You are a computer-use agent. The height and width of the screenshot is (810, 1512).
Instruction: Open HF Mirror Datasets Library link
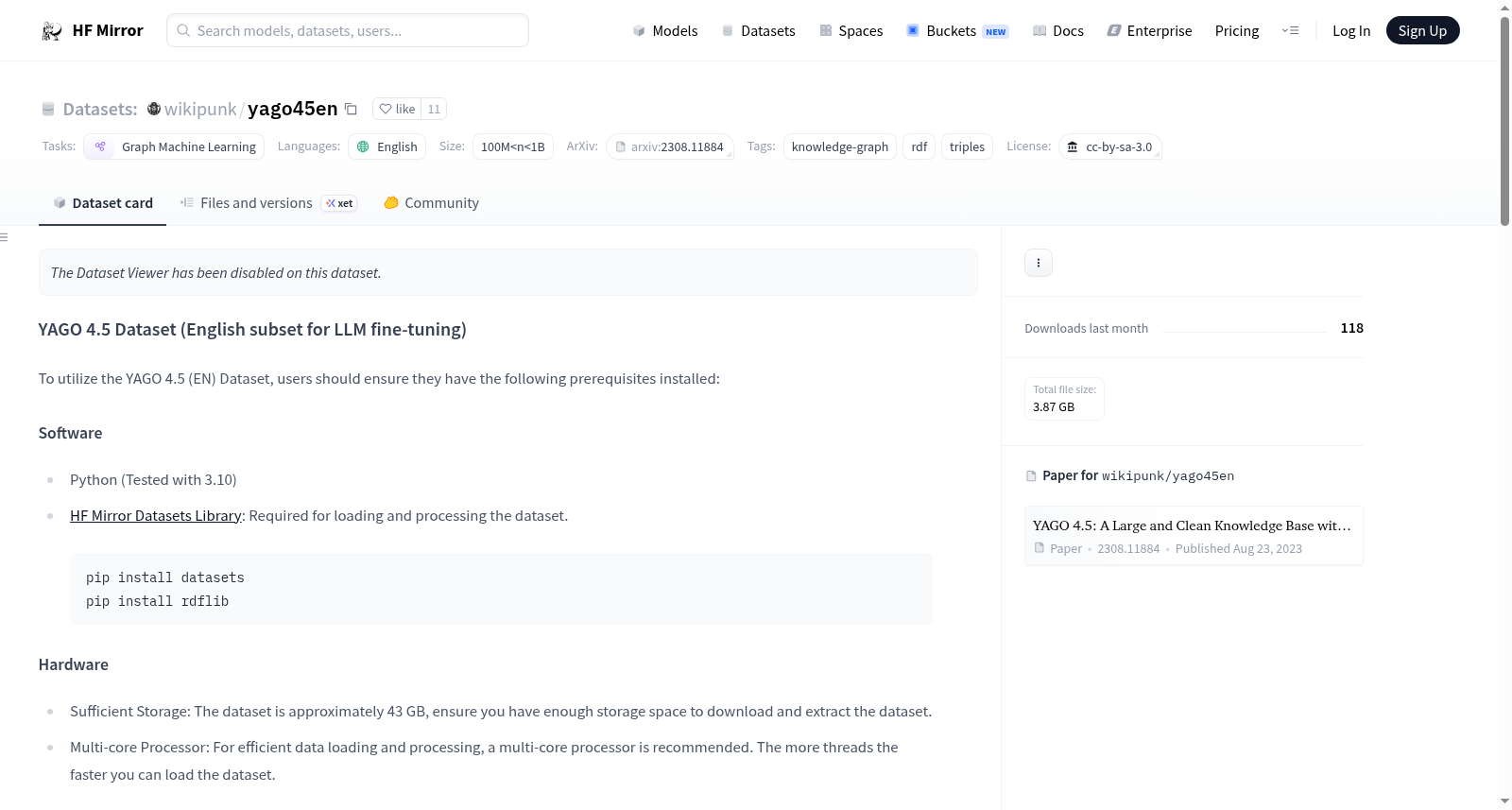click(156, 516)
